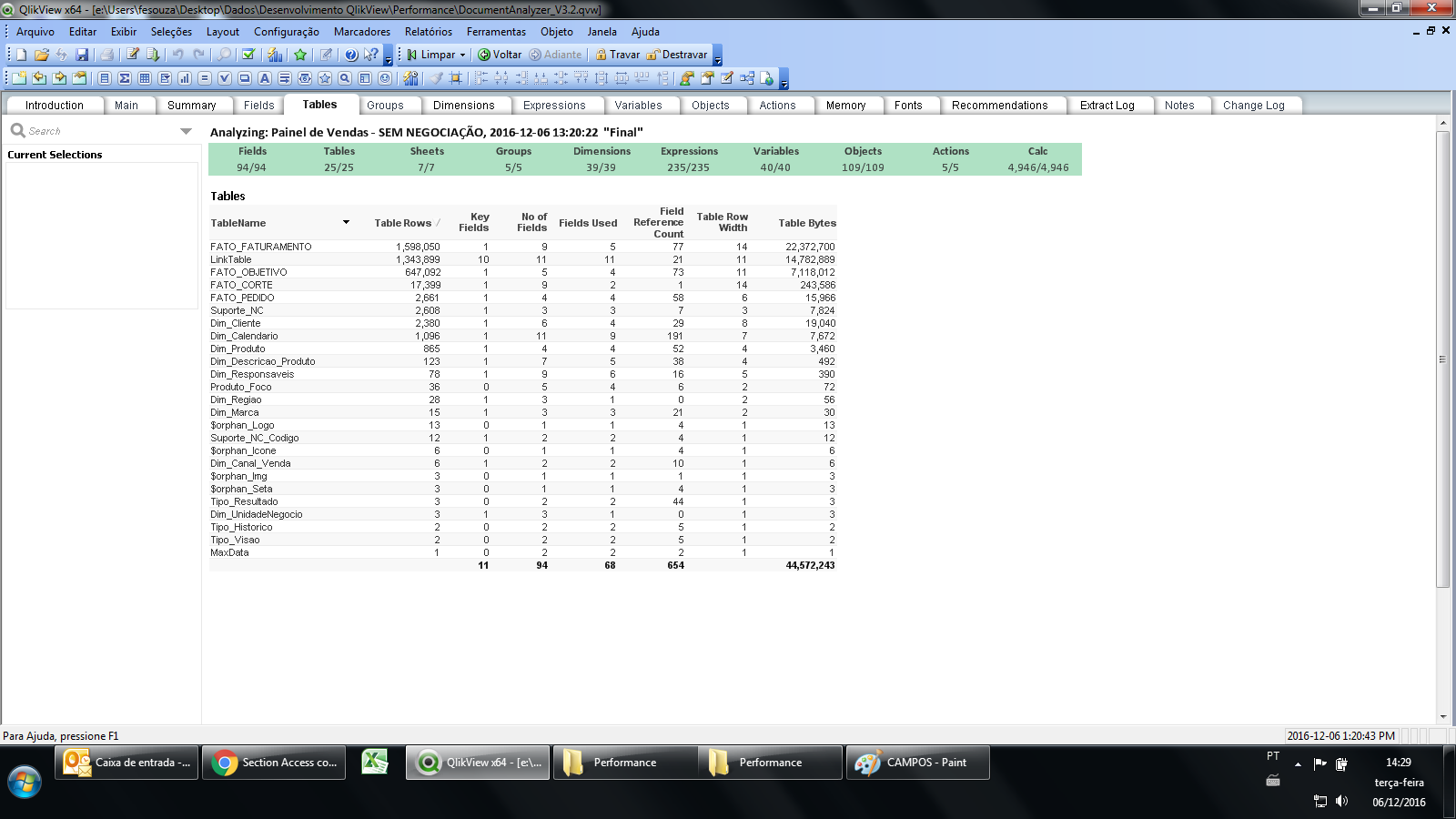Image resolution: width=1456 pixels, height=819 pixels.
Task: Open the magnifier Search icon in toolbar
Action: [x=224, y=55]
